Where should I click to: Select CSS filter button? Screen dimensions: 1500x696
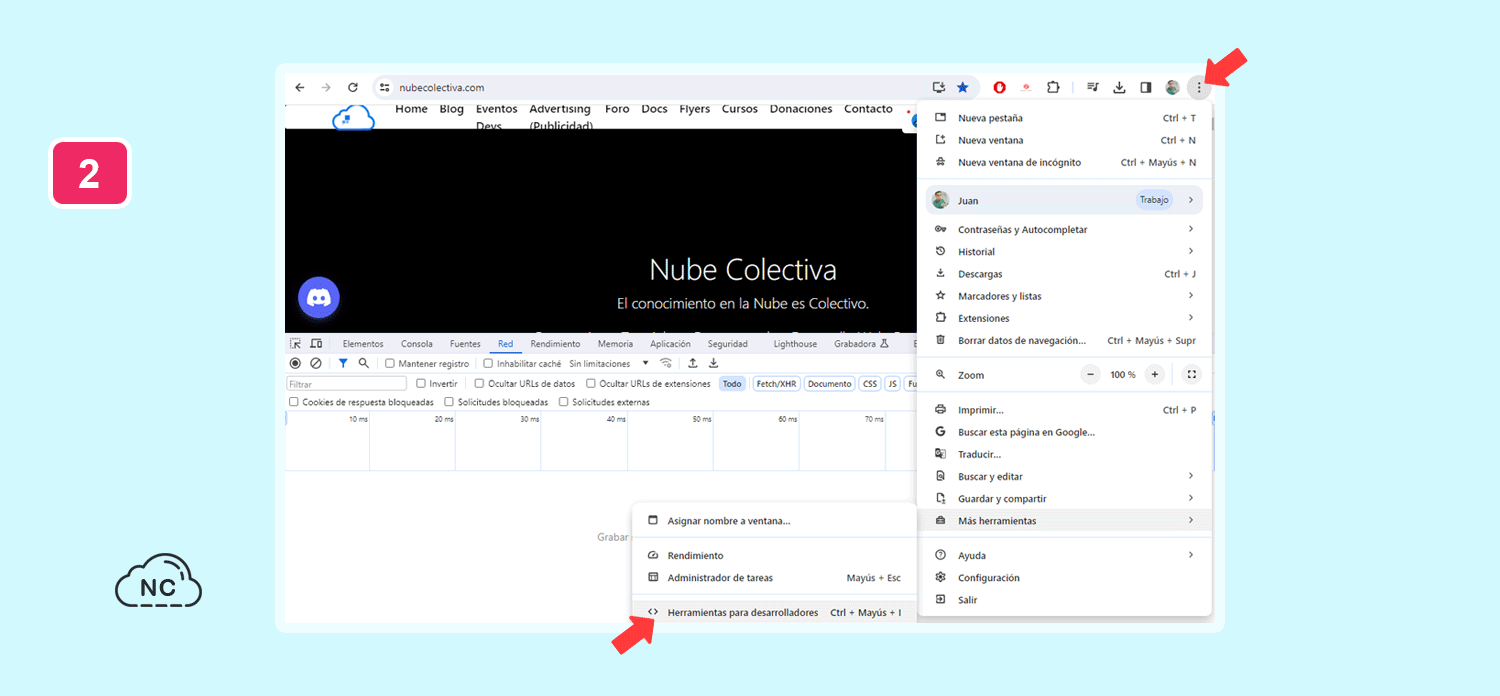pos(870,384)
